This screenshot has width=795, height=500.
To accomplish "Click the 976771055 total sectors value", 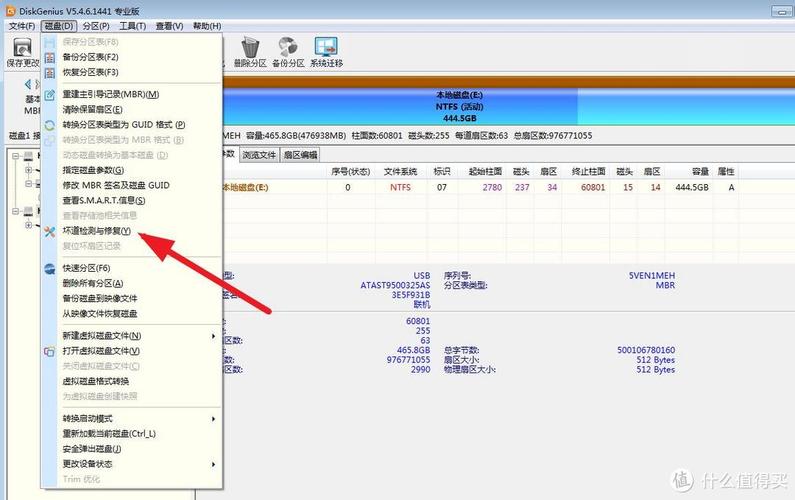I will pyautogui.click(x=408, y=360).
